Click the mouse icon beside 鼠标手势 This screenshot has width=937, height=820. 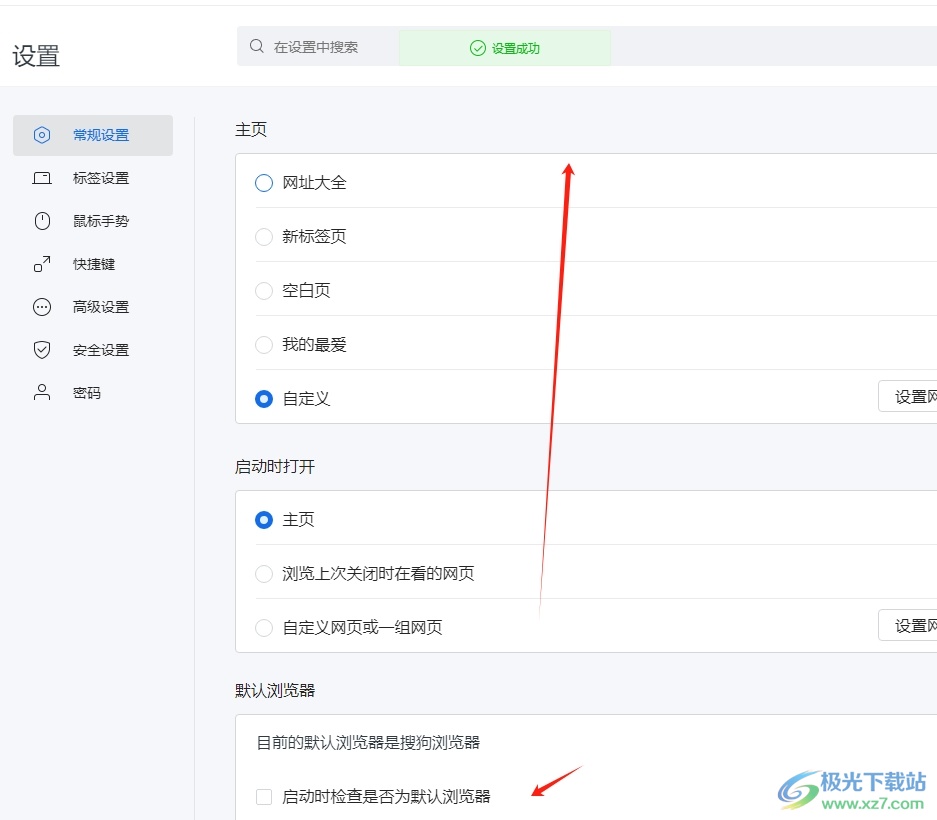[x=42, y=221]
